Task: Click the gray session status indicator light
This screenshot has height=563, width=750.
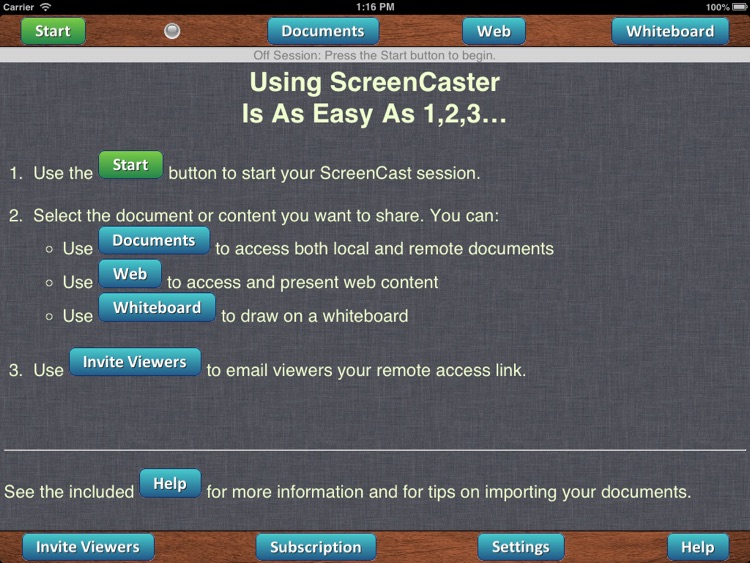Action: (172, 31)
